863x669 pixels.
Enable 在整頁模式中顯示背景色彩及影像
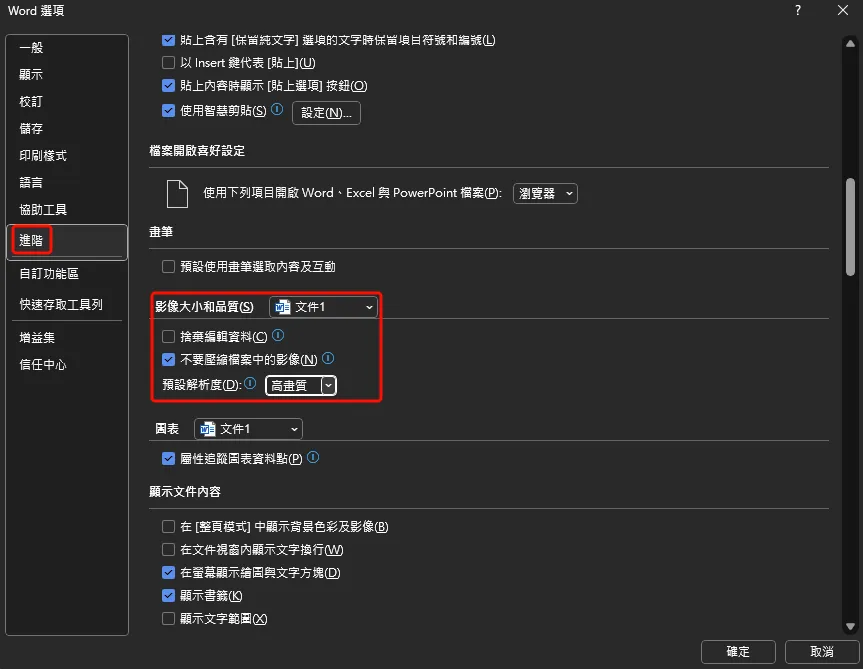168,527
